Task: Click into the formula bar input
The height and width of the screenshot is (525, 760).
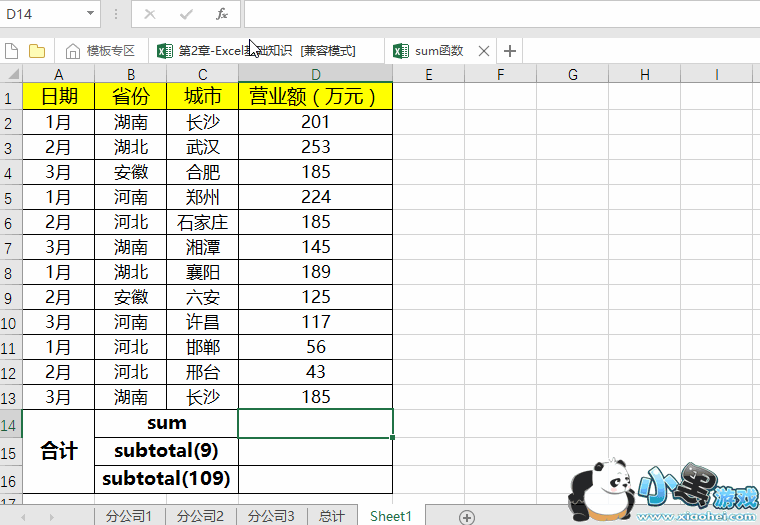Action: click(x=502, y=14)
